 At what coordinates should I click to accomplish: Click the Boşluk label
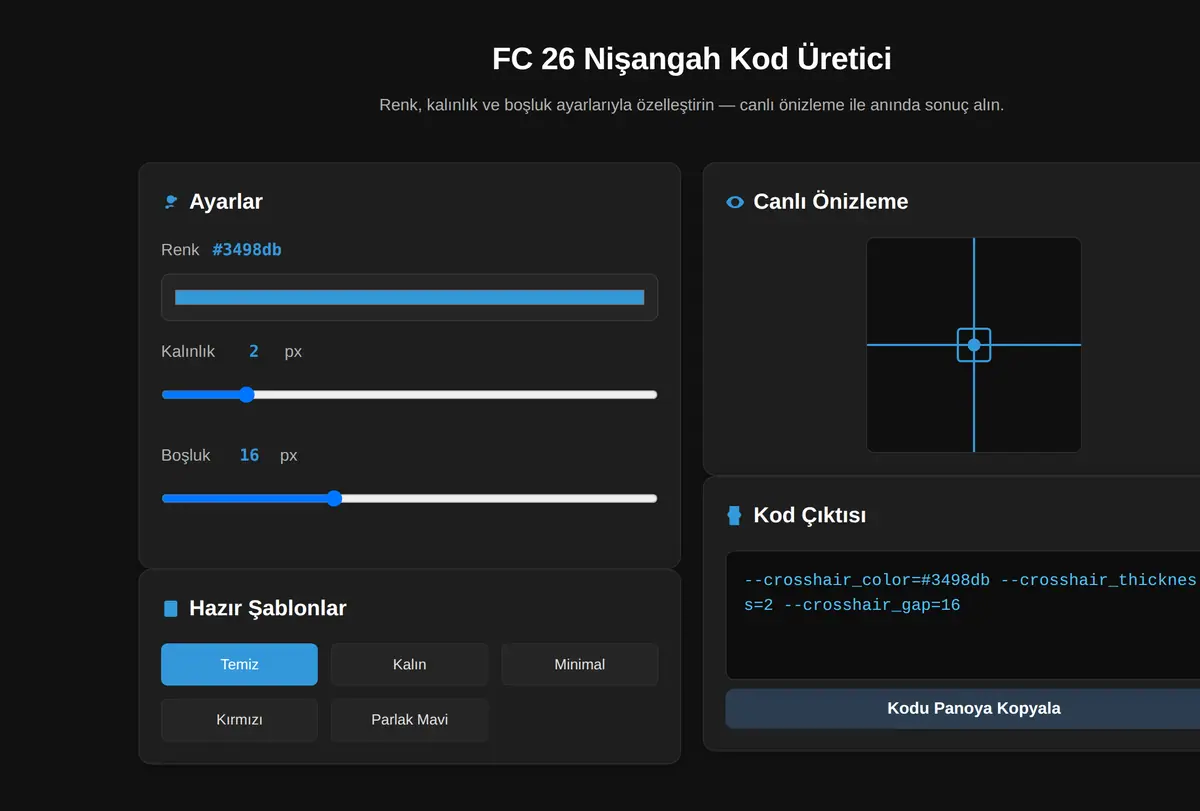186,455
